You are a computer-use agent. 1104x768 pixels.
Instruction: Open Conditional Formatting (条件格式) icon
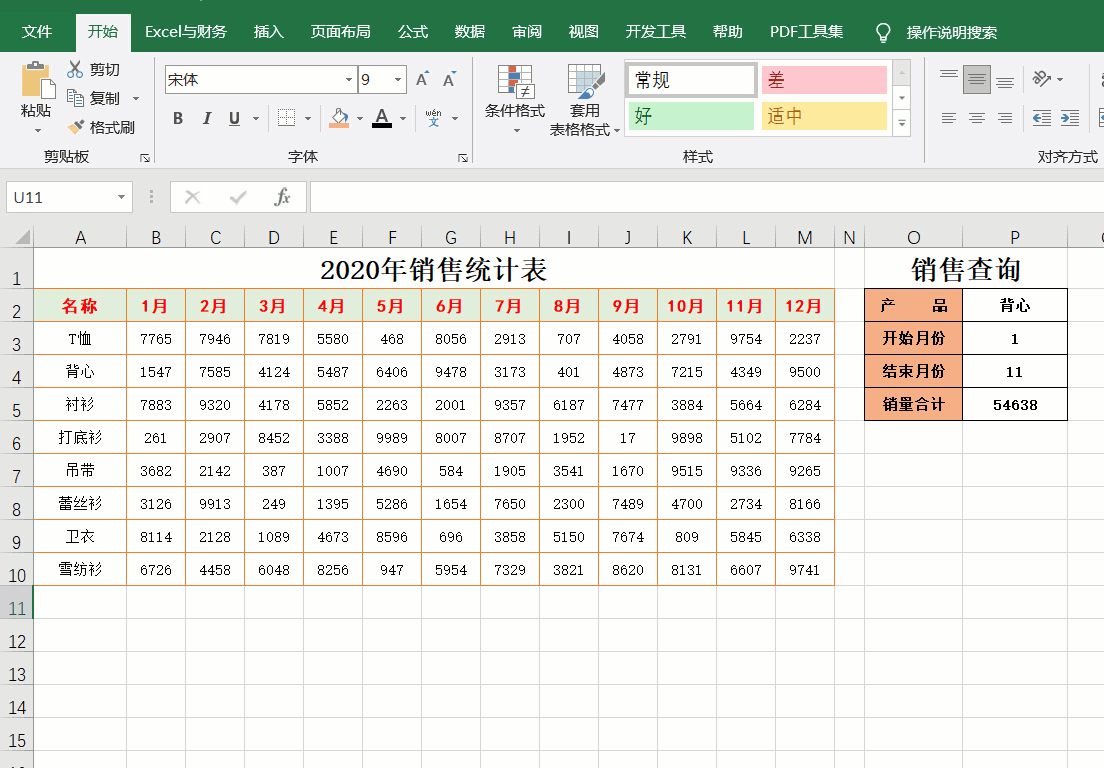pos(515,81)
